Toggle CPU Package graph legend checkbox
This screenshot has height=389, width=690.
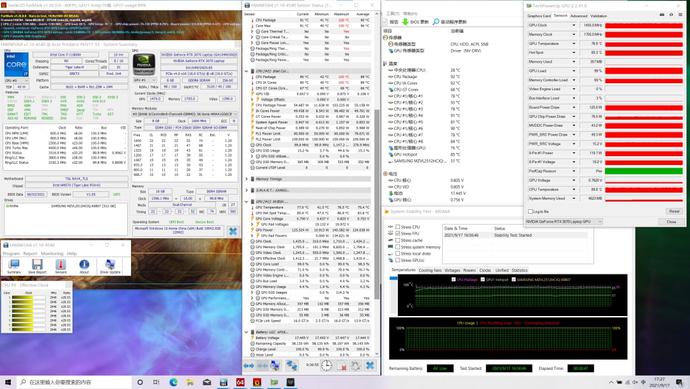tap(454, 279)
